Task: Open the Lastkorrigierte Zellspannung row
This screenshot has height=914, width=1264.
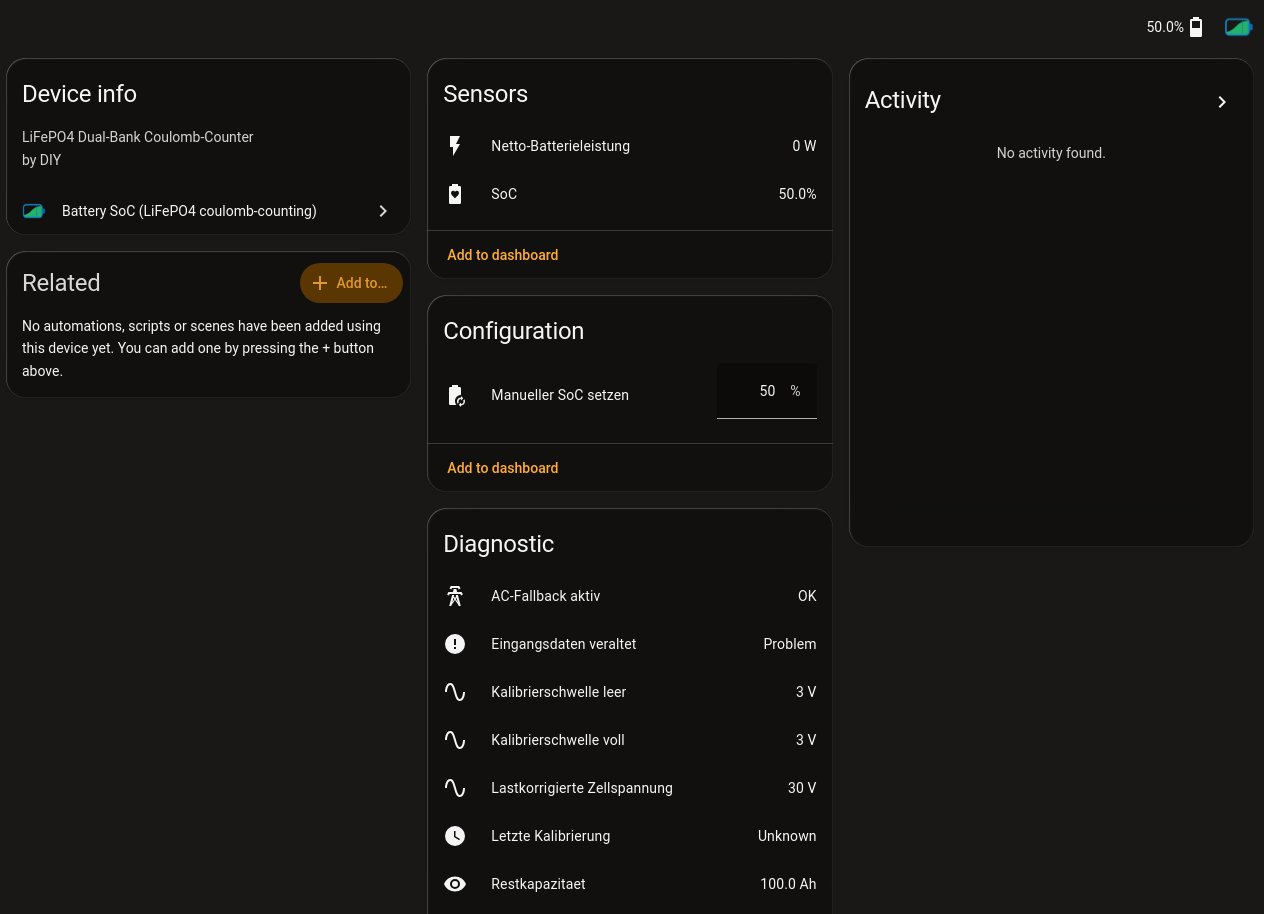Action: [x=630, y=788]
